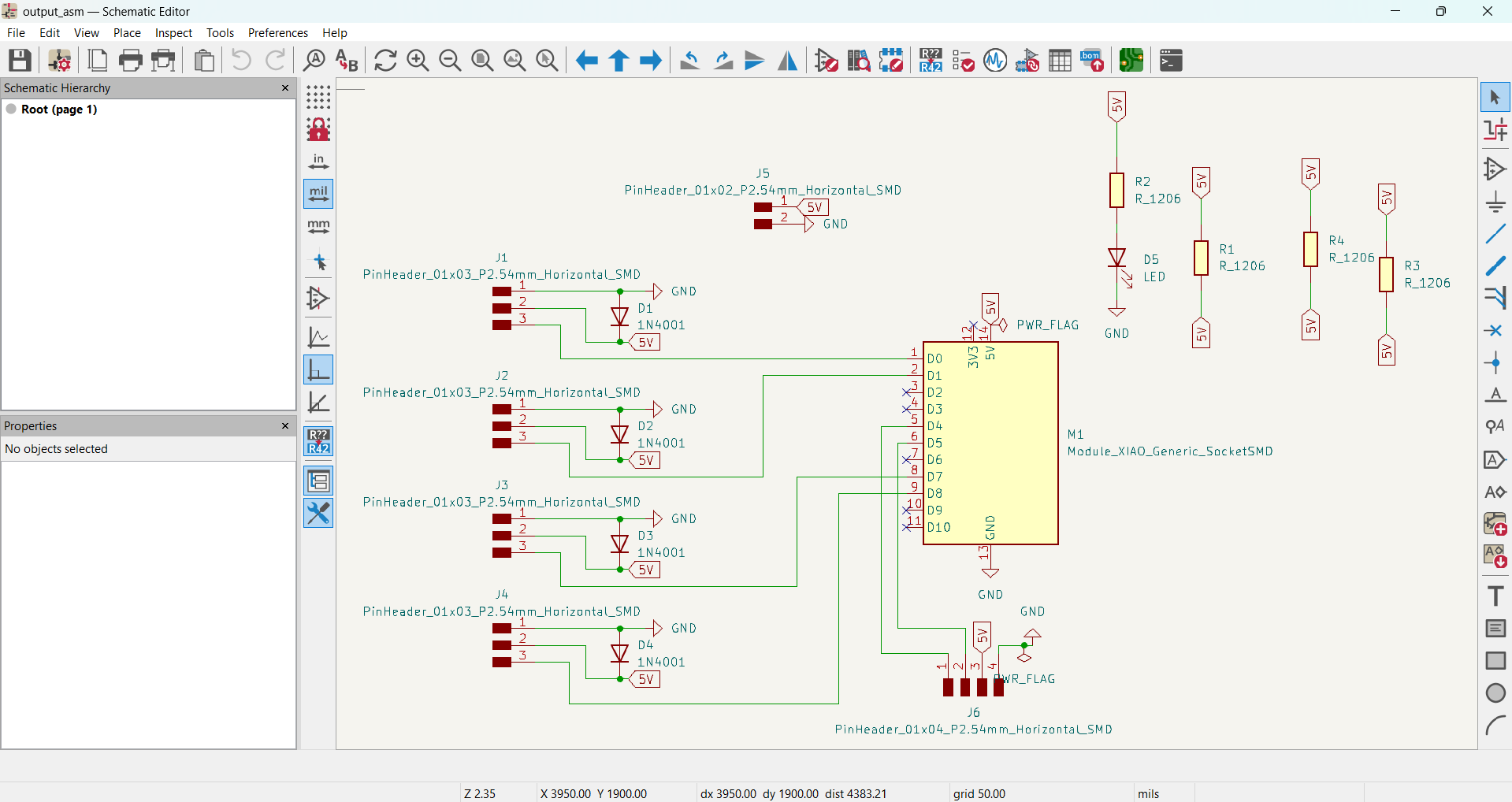Open Symbol Fields table editor
Screen dimensions: 1512x802
pyautogui.click(x=1060, y=60)
